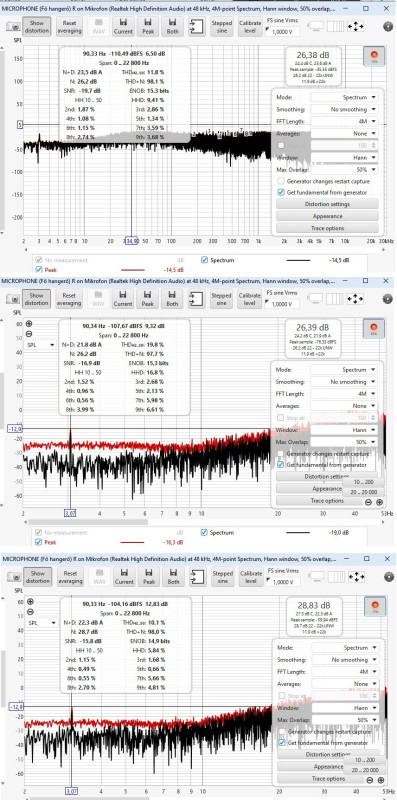Toggle 'Generator changes restart capture' in the 26,39 dB window
The width and height of the screenshot is (397, 800).
(x=281, y=454)
